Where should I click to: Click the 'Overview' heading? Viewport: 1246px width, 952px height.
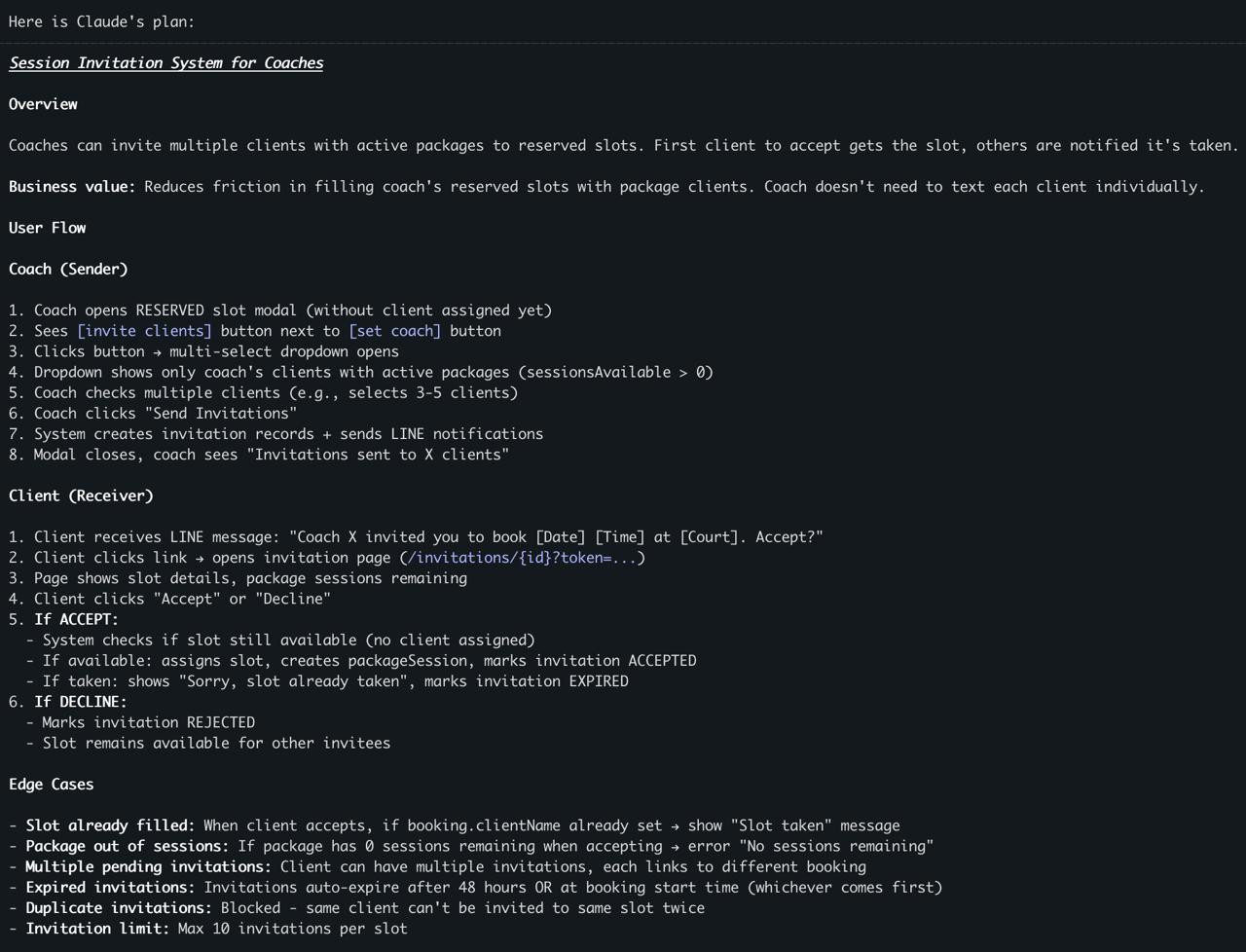[43, 104]
